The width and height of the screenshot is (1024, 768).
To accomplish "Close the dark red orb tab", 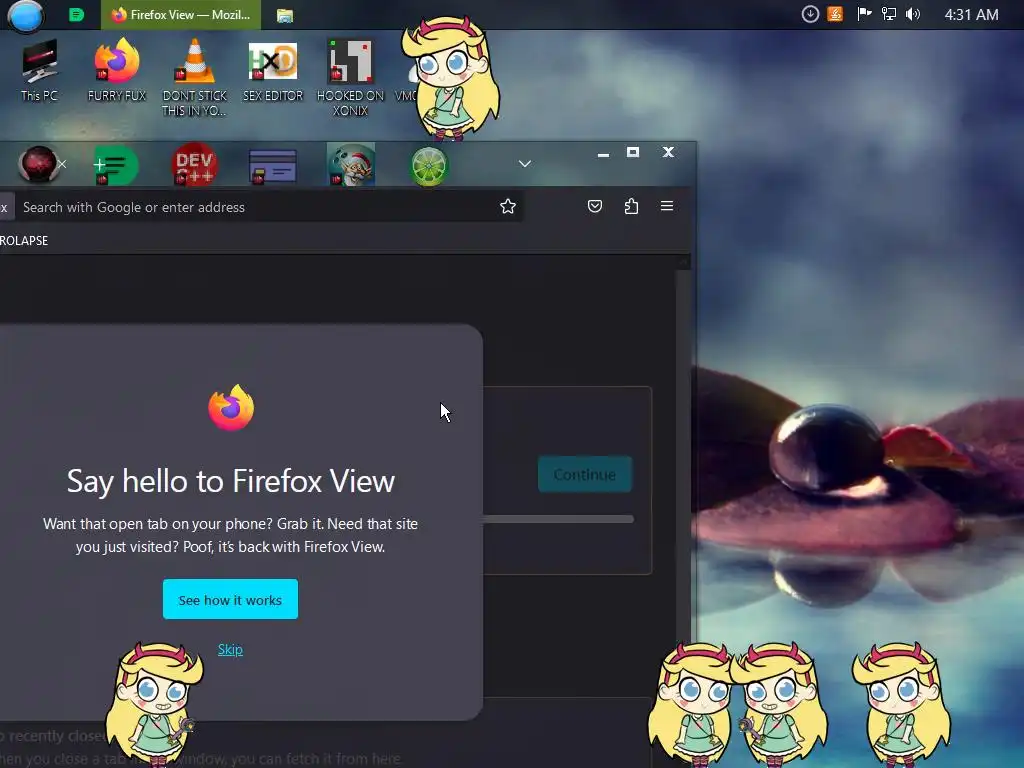I will point(62,164).
